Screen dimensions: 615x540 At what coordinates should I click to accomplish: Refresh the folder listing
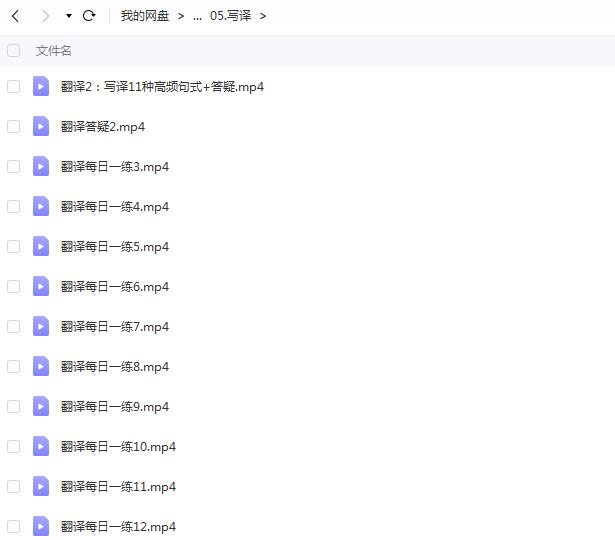click(89, 16)
